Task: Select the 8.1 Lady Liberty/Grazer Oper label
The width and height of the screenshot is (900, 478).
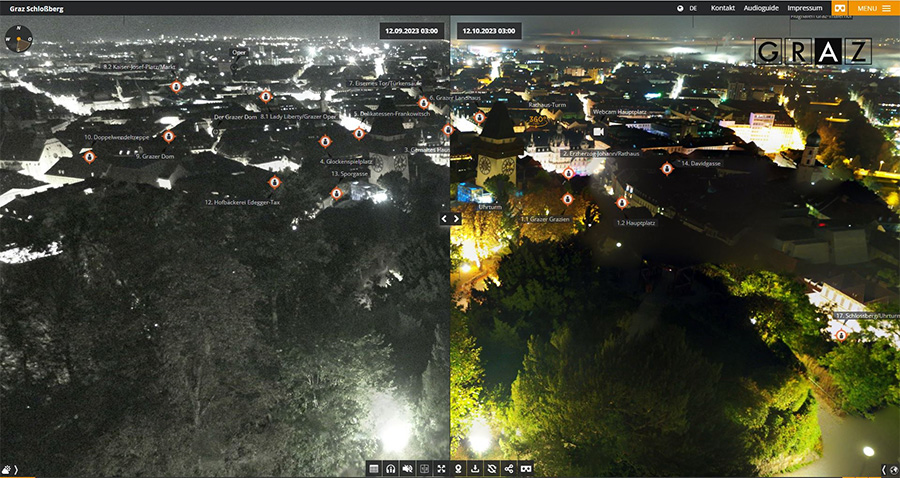Action: (298, 116)
